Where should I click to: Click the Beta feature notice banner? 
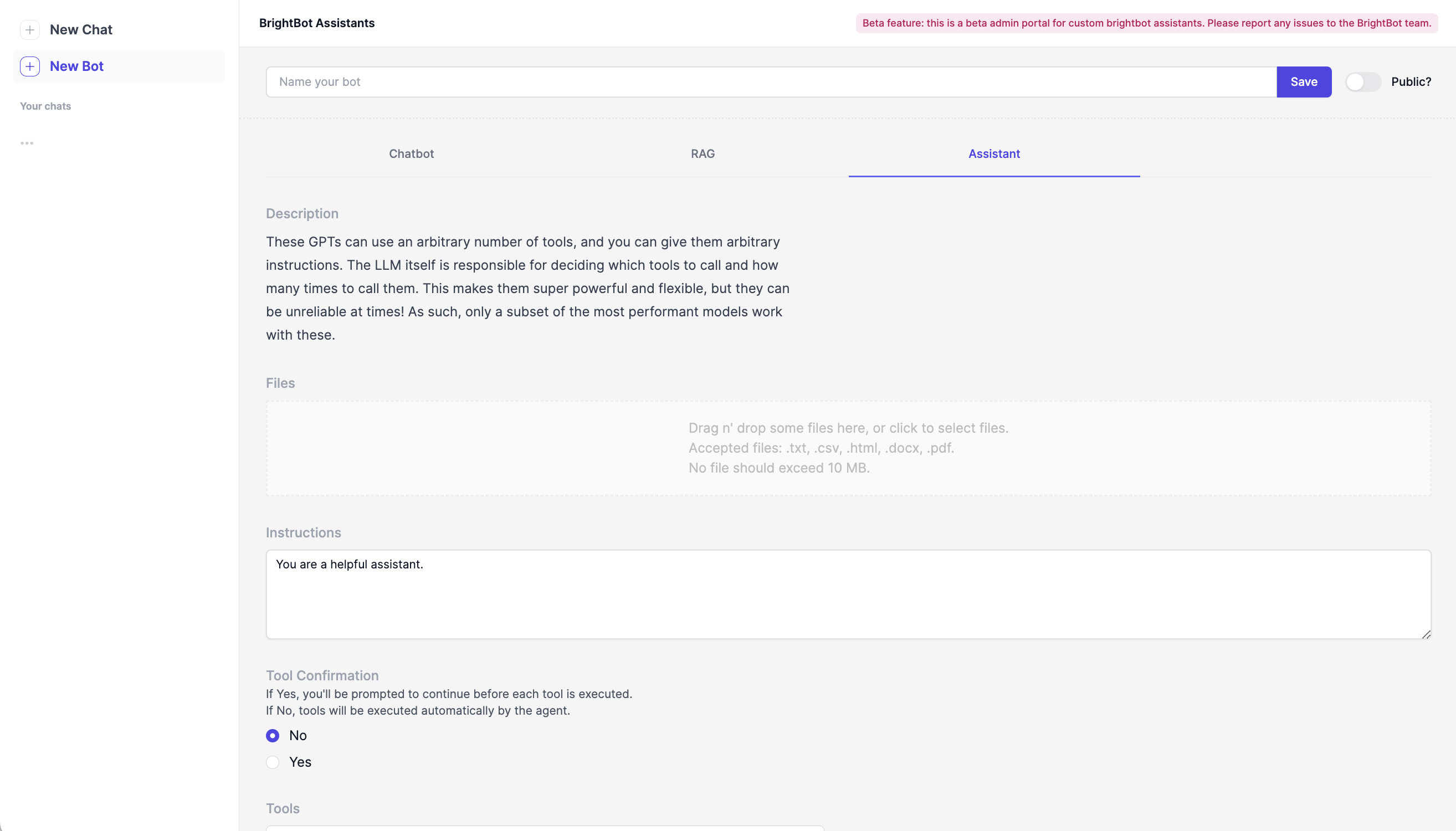[x=1146, y=23]
